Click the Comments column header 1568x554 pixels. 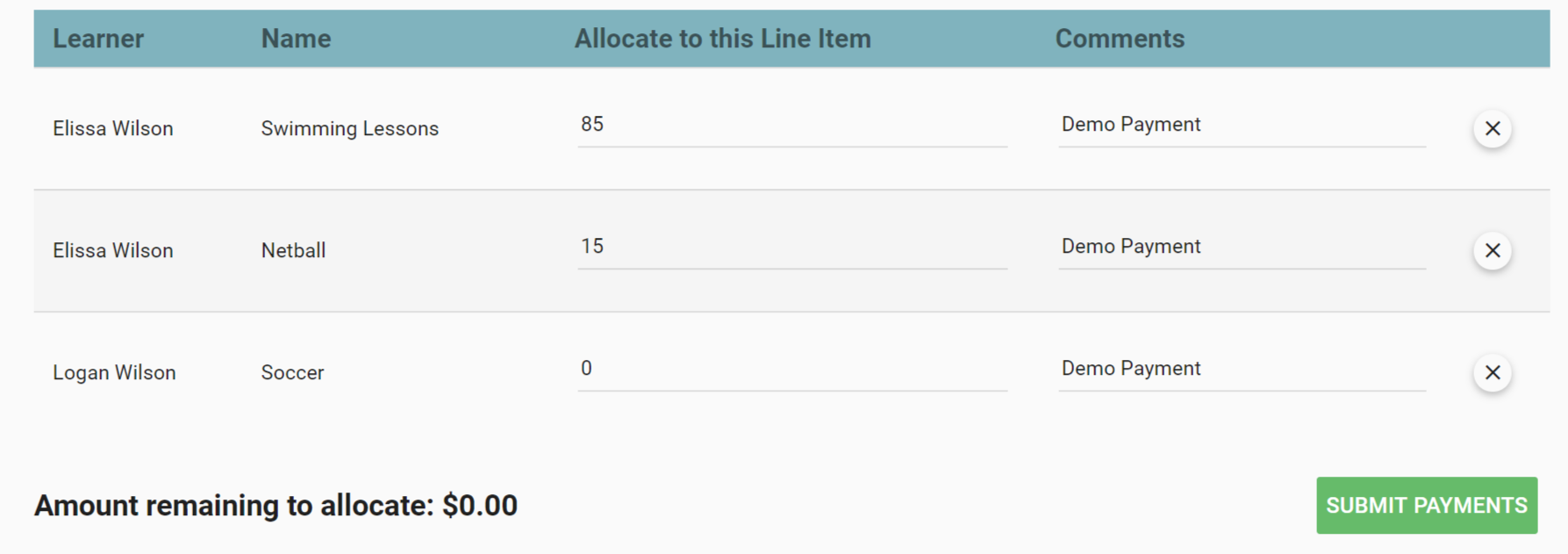(1120, 38)
